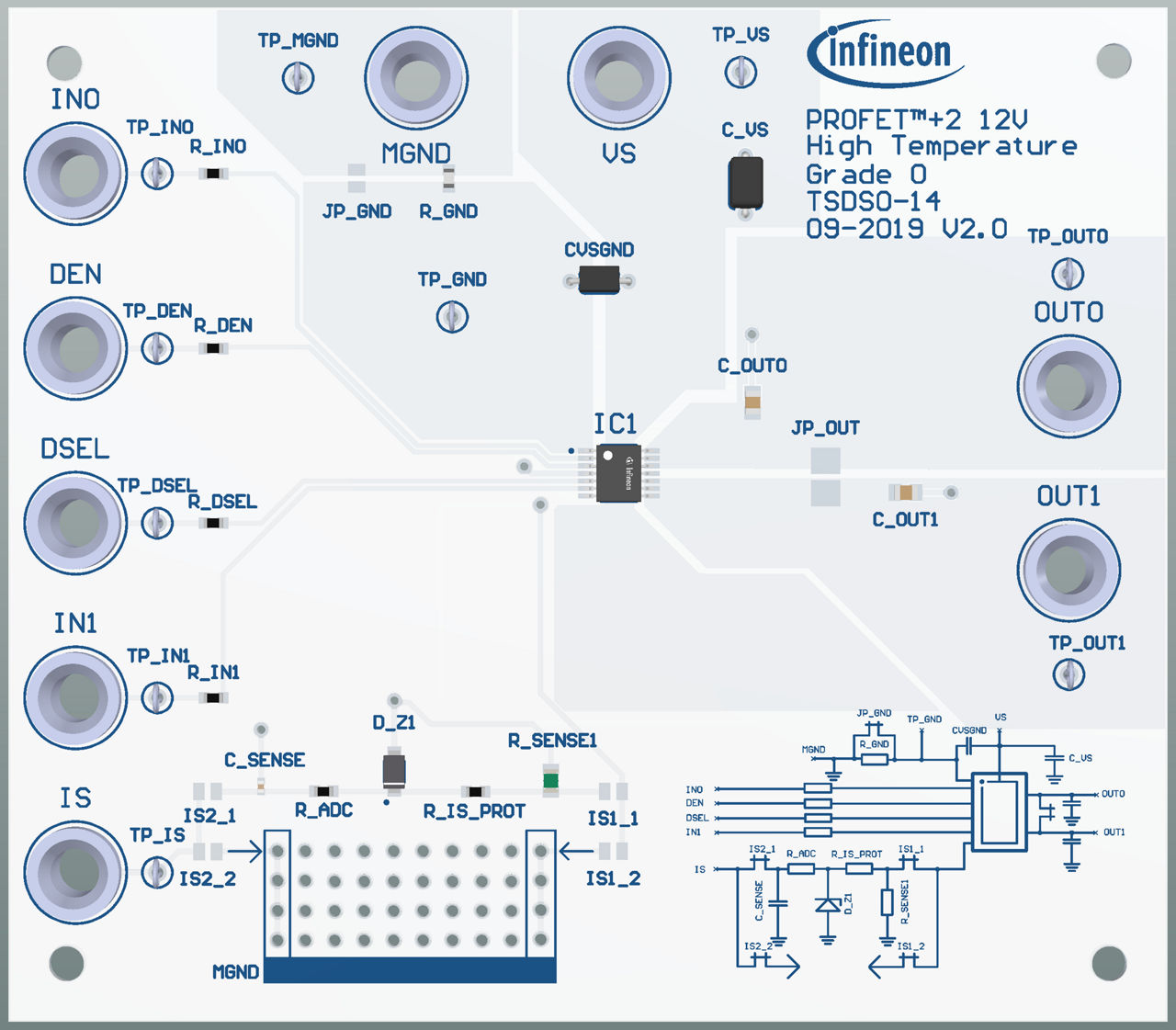The width and height of the screenshot is (1176, 1030).
Task: Select the R_DEN resistor component
Action: [213, 348]
